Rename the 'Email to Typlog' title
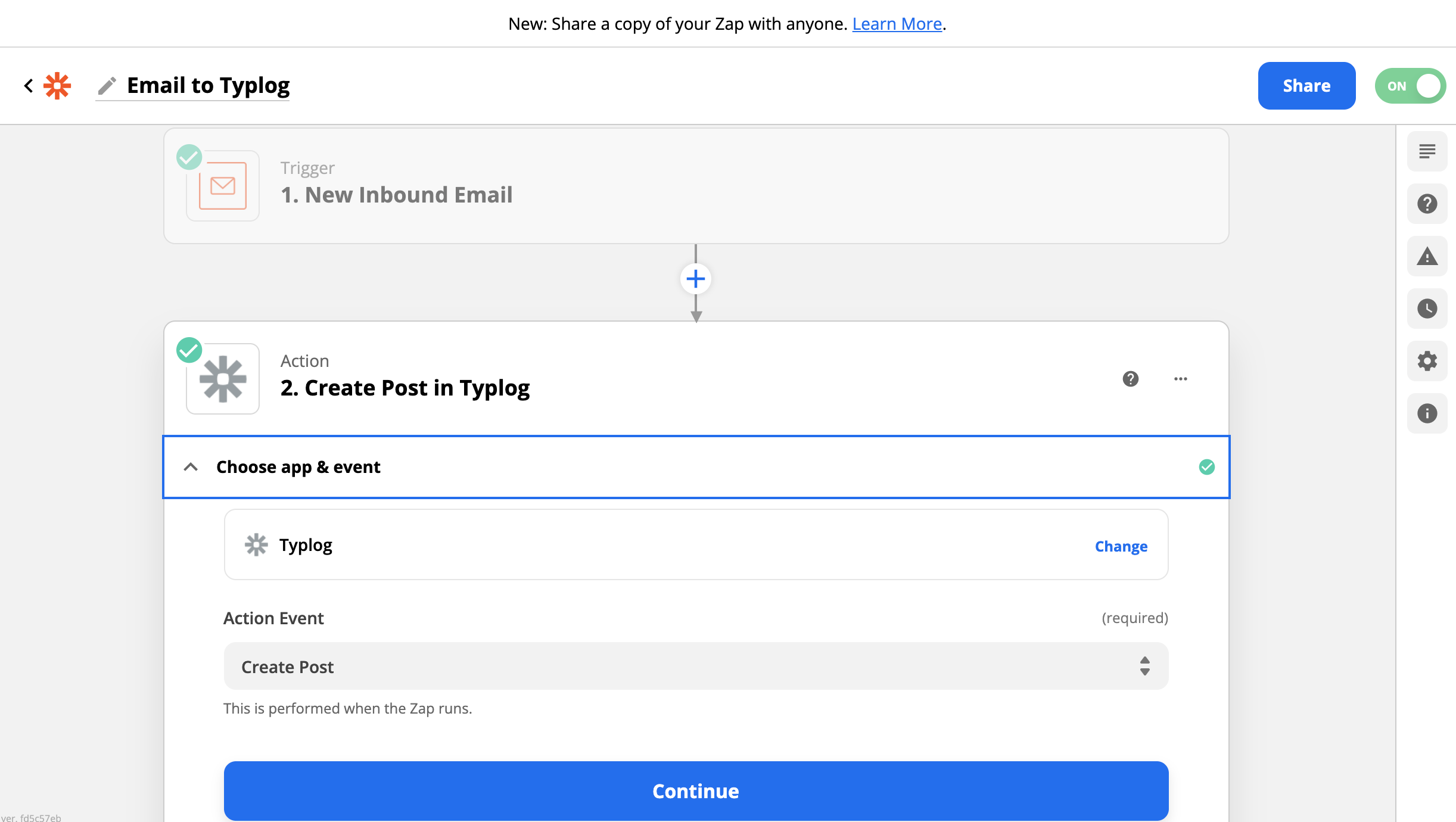 tap(208, 86)
